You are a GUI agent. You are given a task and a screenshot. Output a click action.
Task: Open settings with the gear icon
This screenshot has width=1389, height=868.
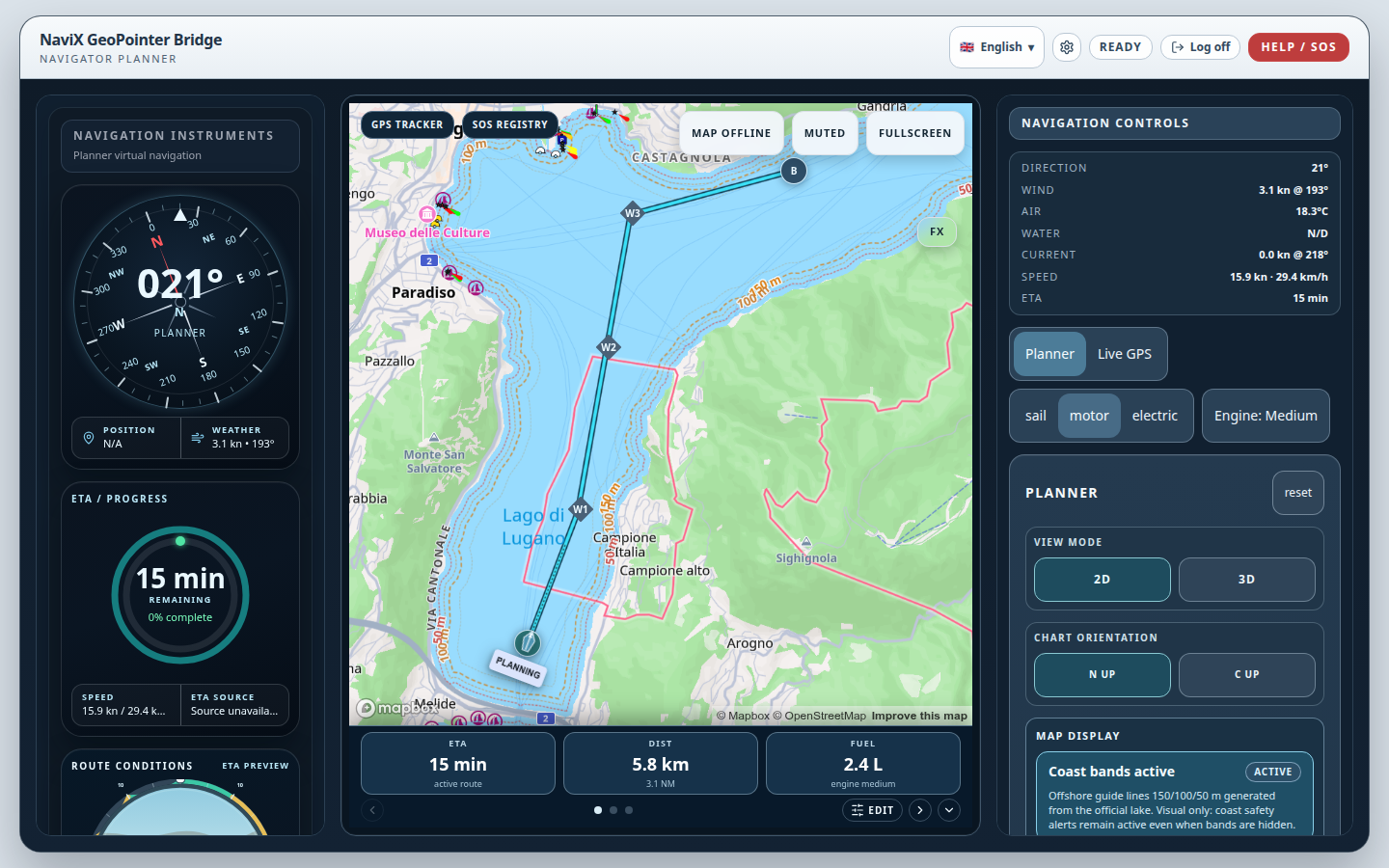(1067, 47)
